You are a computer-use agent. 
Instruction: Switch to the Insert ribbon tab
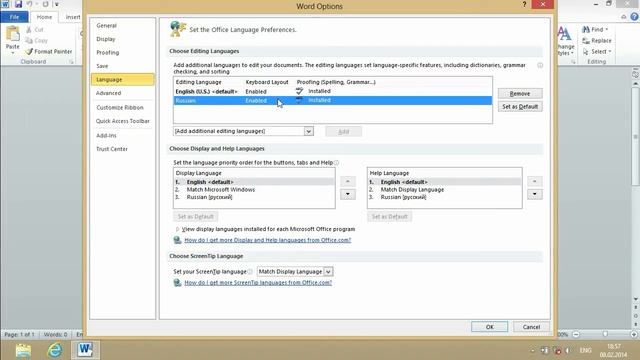pyautogui.click(x=73, y=17)
